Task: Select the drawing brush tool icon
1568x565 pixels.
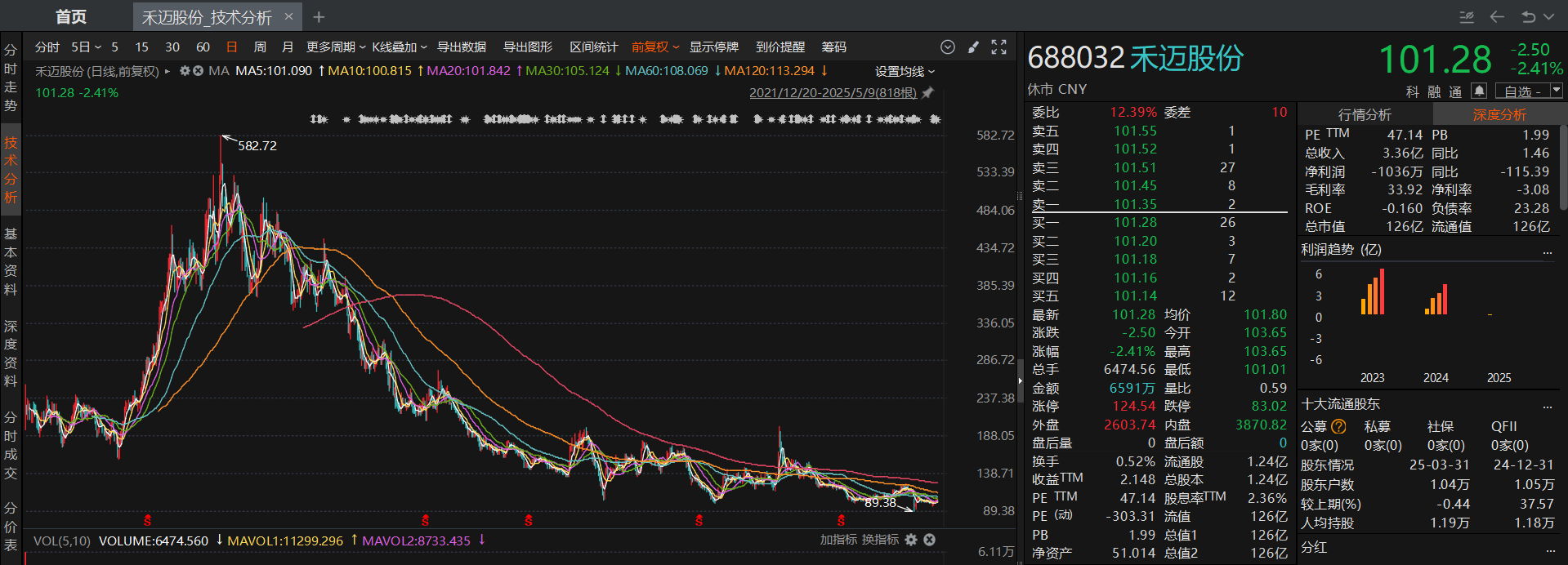Action: (973, 47)
